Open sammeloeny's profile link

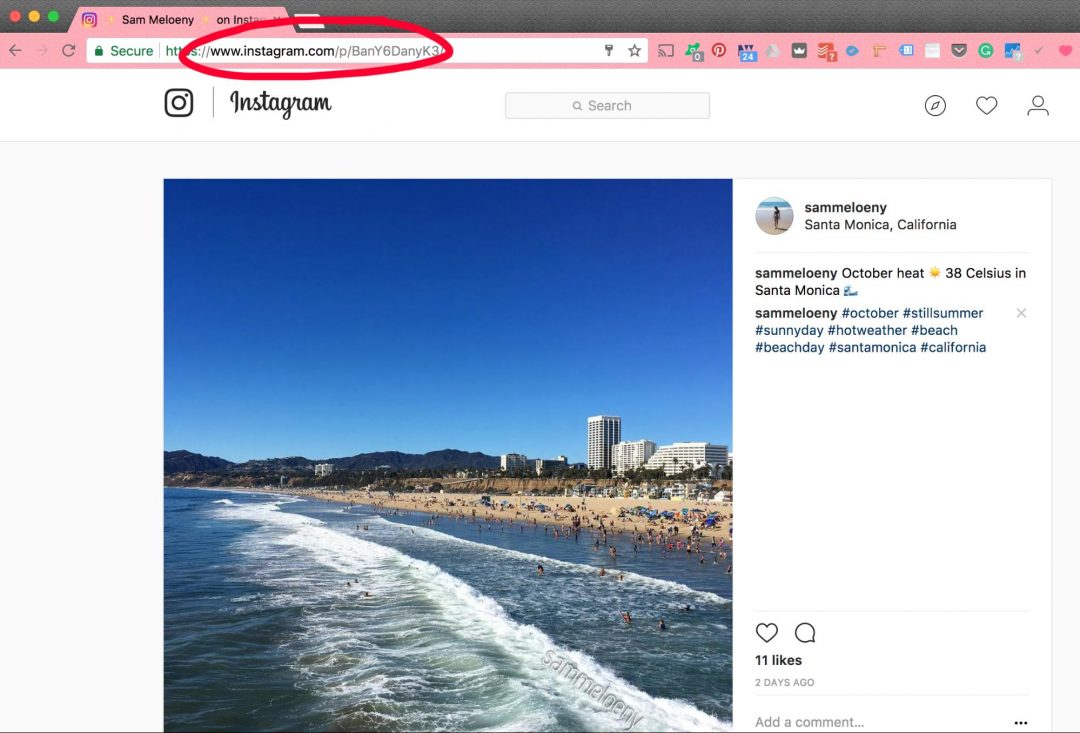(x=846, y=207)
